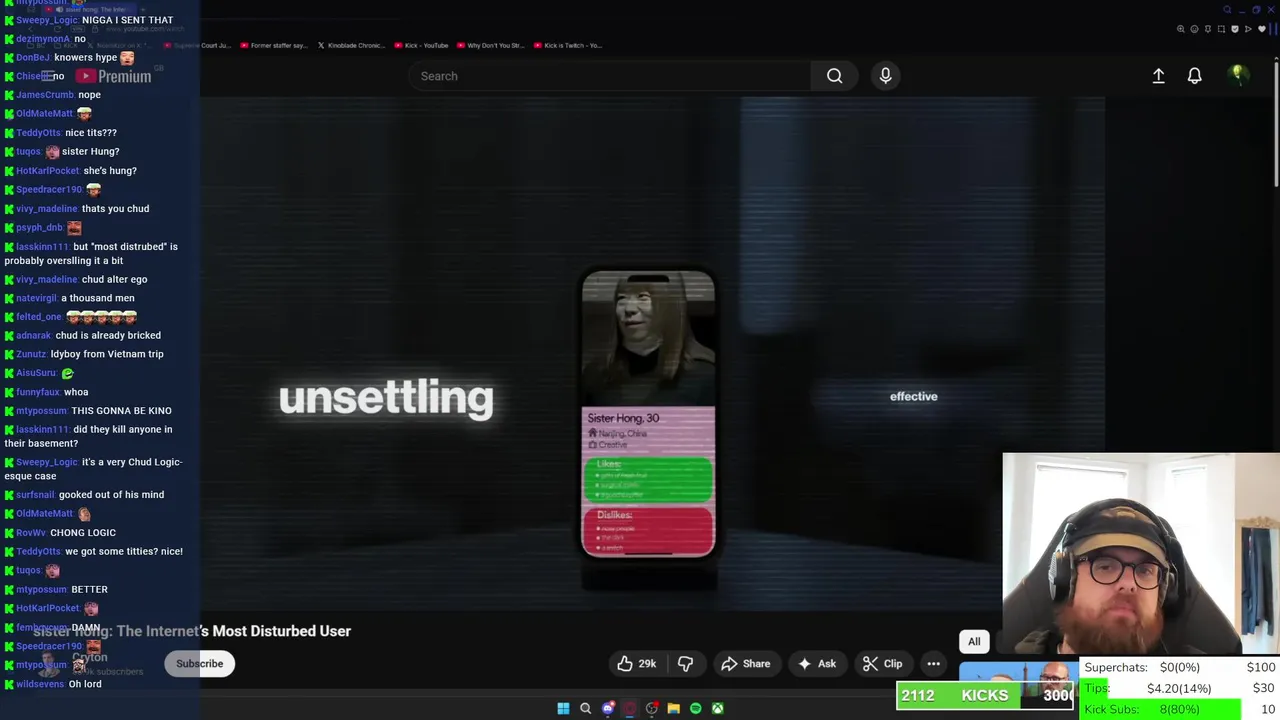Viewport: 1280px width, 720px height.
Task: Click browser send arrow toolbar icon
Action: pyautogui.click(x=1248, y=29)
